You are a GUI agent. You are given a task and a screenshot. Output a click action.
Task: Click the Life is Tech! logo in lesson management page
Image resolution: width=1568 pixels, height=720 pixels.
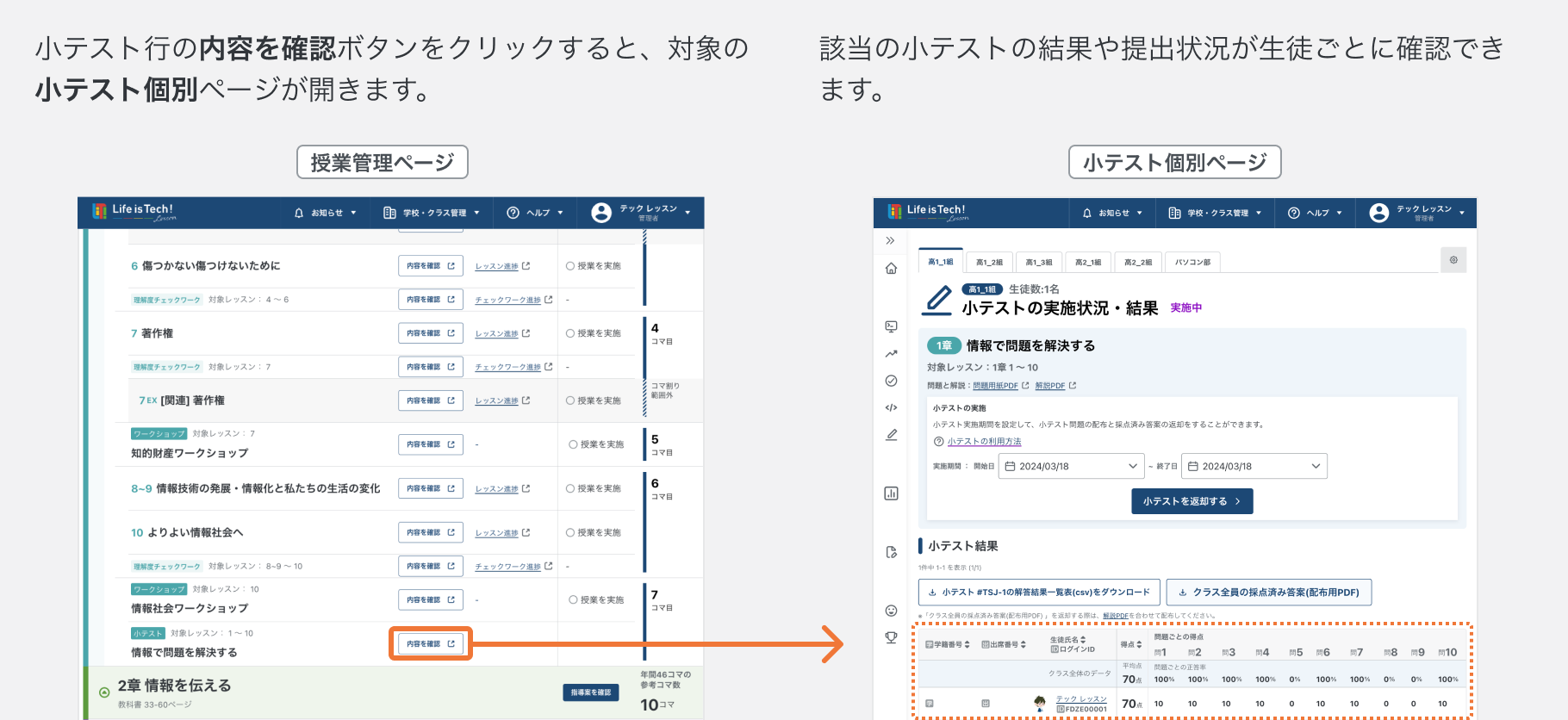134,212
